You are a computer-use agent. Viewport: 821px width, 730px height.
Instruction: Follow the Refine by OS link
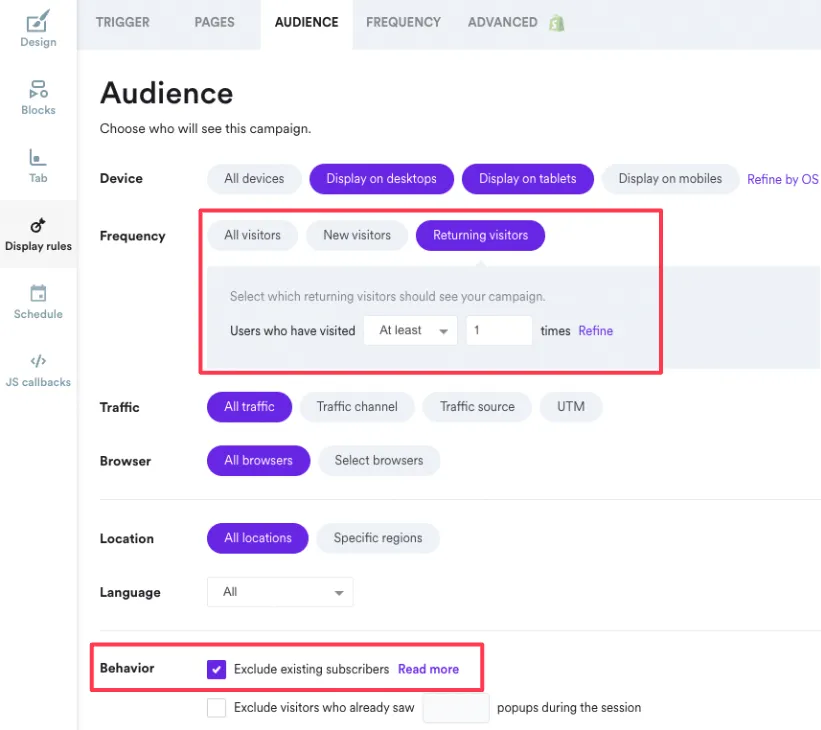click(x=782, y=179)
